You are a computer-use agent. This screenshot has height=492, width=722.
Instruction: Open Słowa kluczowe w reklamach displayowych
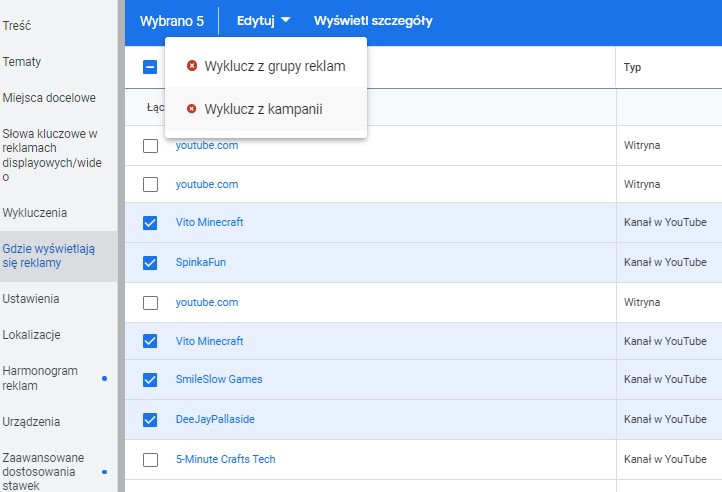[x=52, y=155]
